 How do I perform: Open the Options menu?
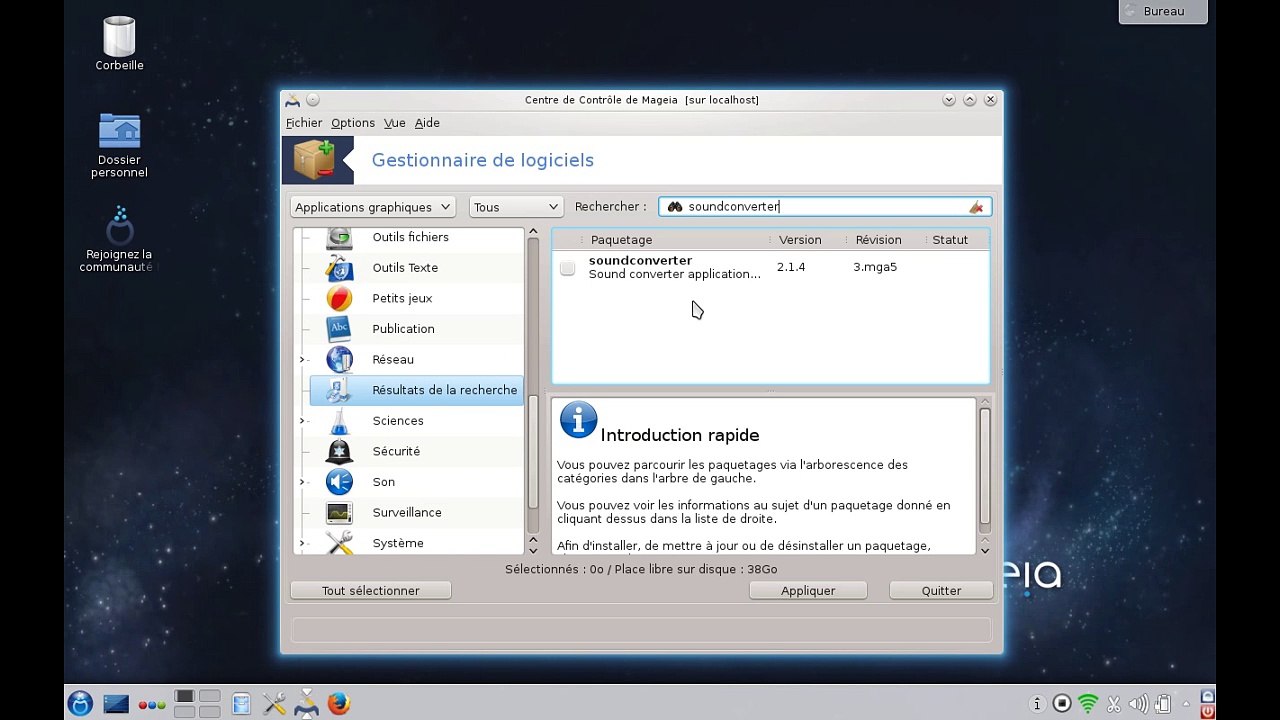click(353, 123)
